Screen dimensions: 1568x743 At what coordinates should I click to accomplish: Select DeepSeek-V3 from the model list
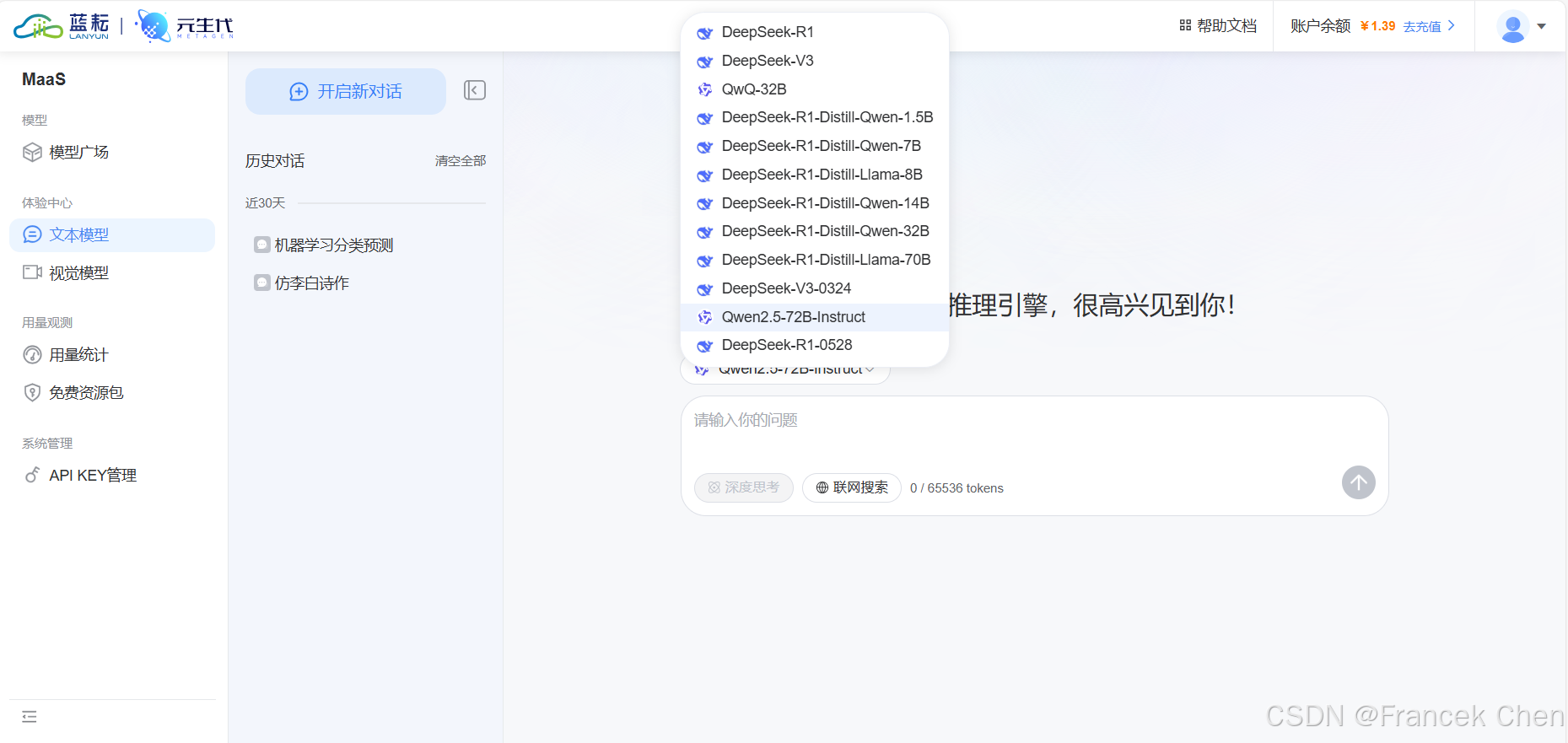[x=815, y=61]
